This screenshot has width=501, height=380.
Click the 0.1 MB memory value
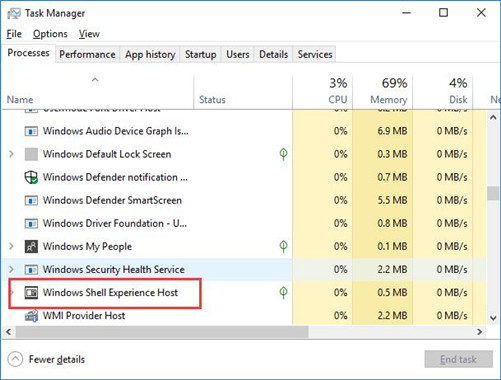[392, 246]
